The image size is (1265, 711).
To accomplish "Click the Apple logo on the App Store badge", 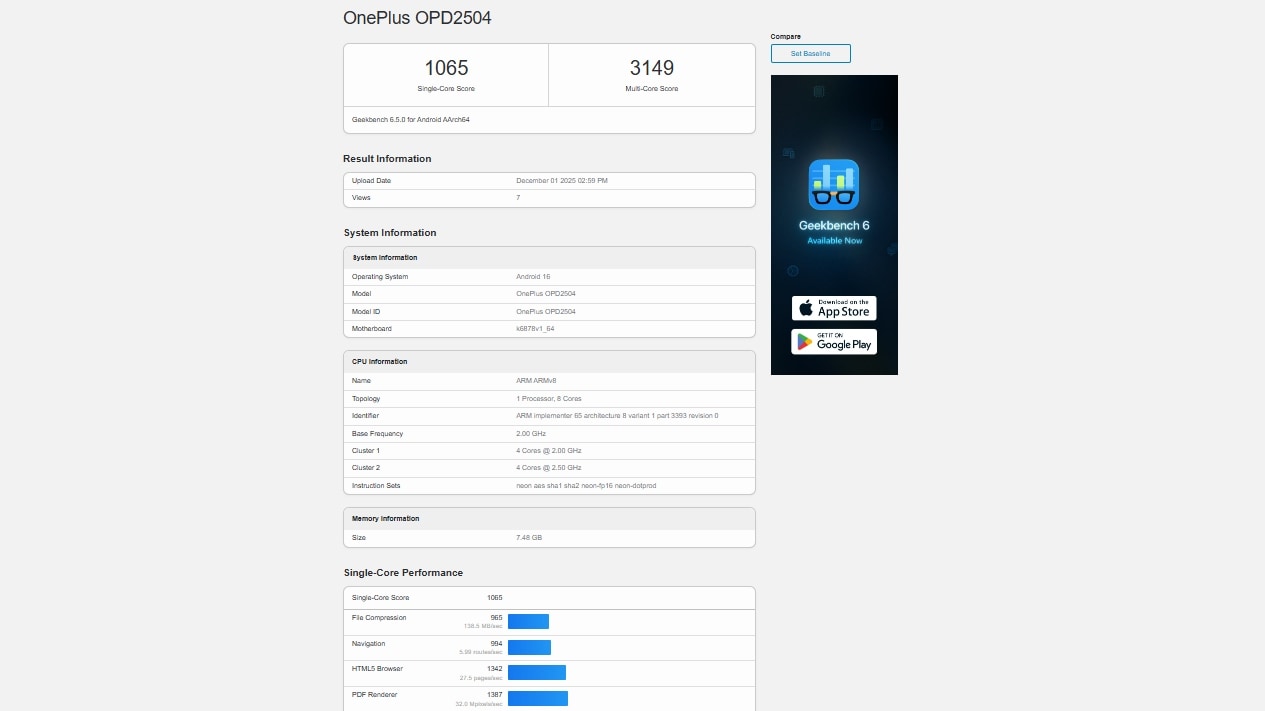I will (806, 307).
